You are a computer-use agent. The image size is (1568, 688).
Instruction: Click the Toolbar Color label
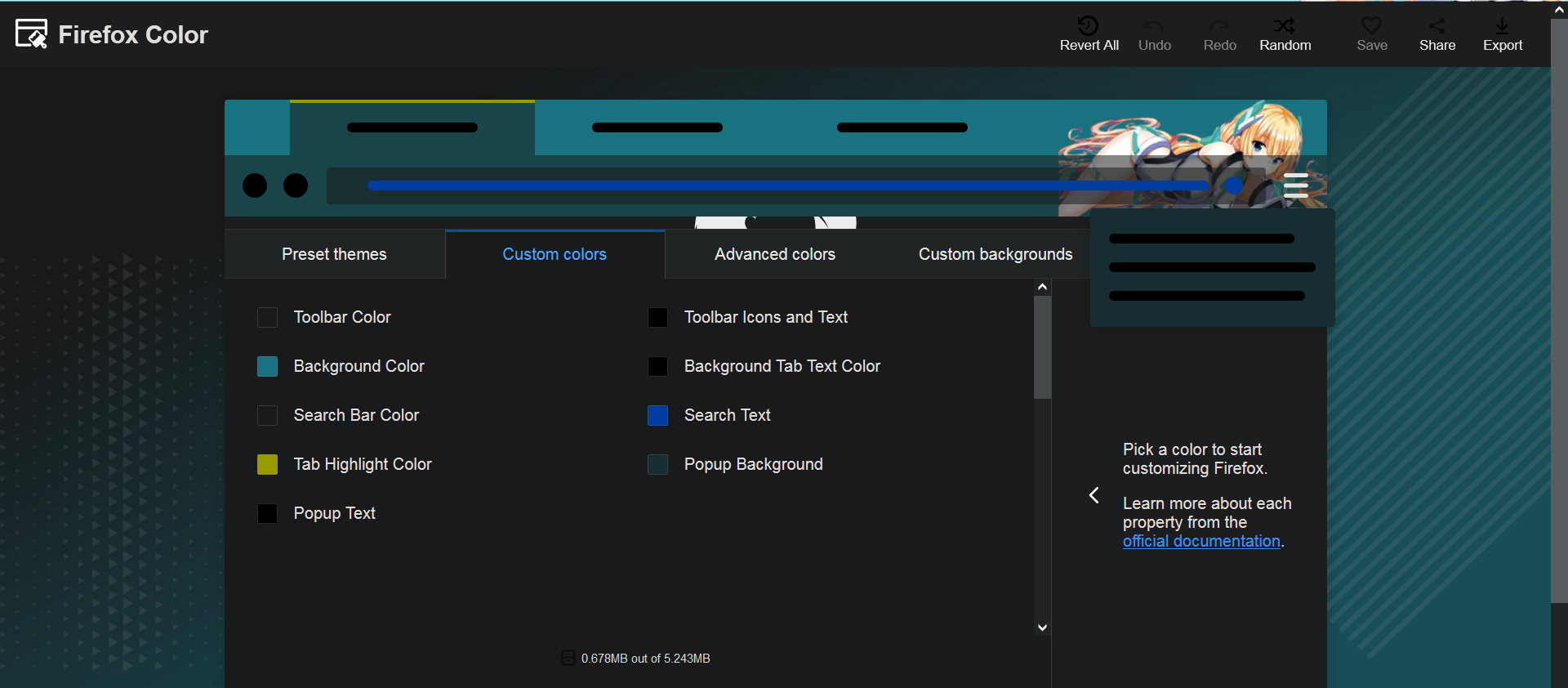tap(342, 317)
